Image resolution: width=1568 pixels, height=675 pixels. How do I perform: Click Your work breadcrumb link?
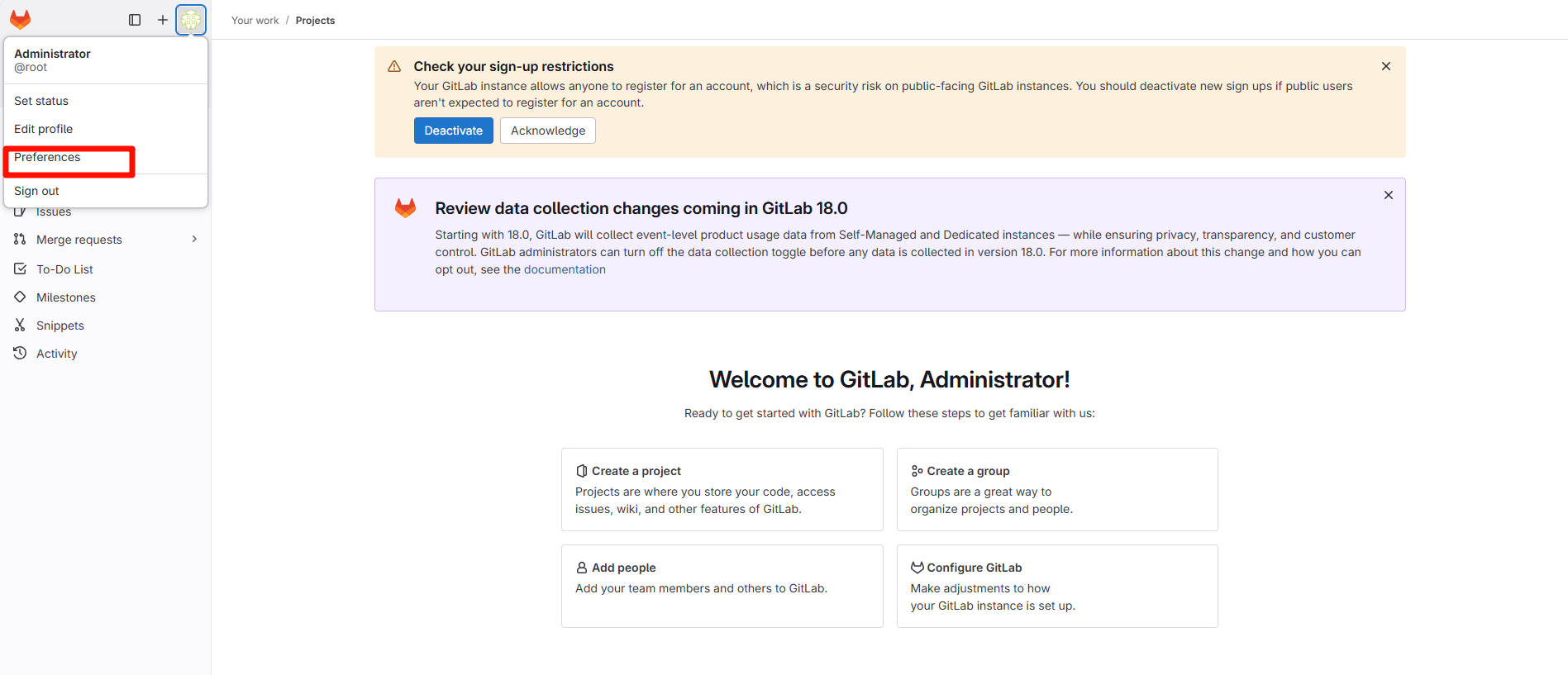pos(255,21)
